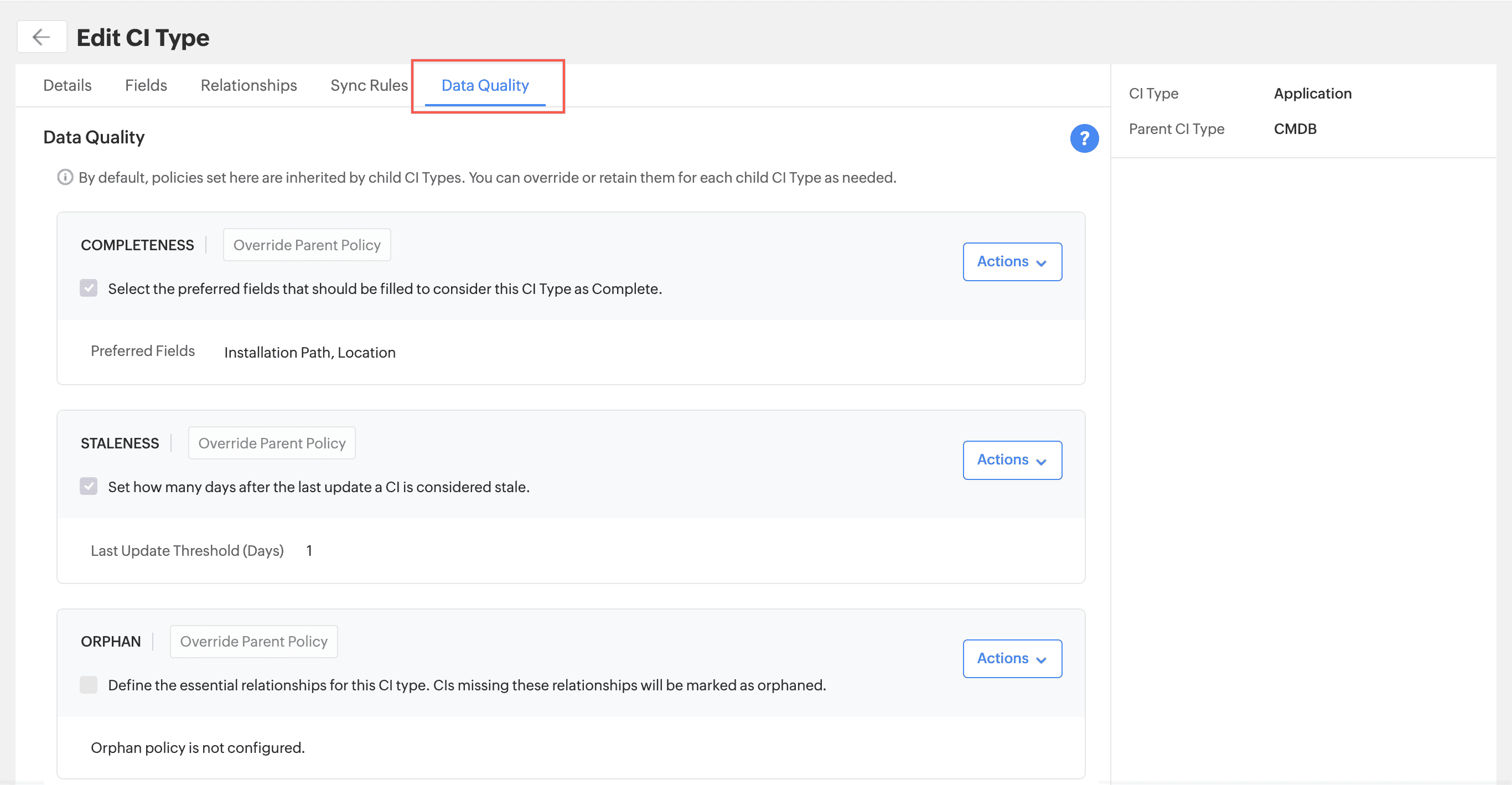Click the info icon beside inheritance note

[65, 177]
